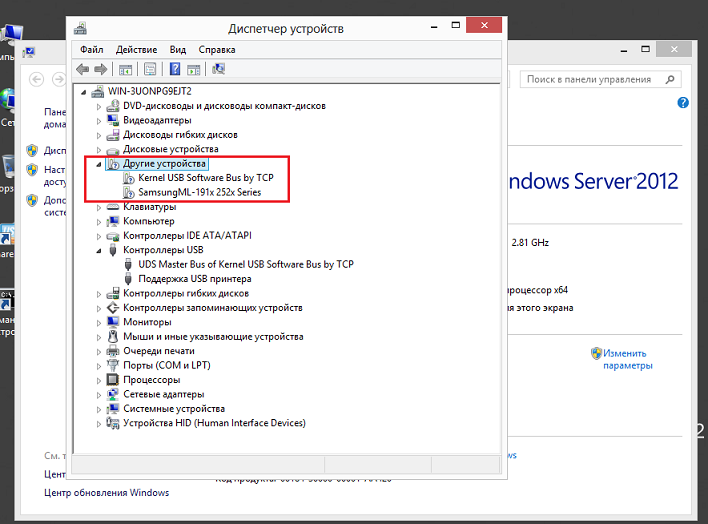This screenshot has height=524, width=708.
Task: Open the Действие menu
Action: pyautogui.click(x=136, y=49)
